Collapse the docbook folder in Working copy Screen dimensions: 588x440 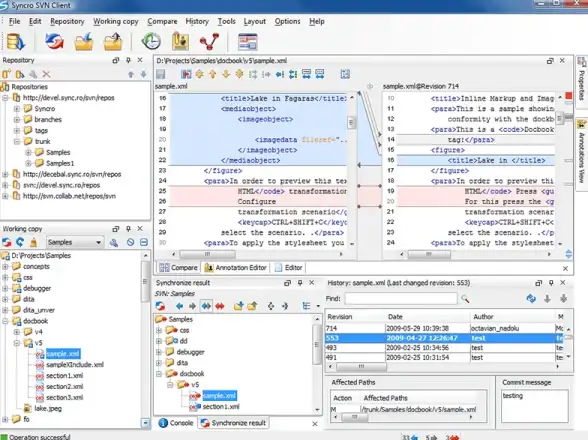point(5,321)
